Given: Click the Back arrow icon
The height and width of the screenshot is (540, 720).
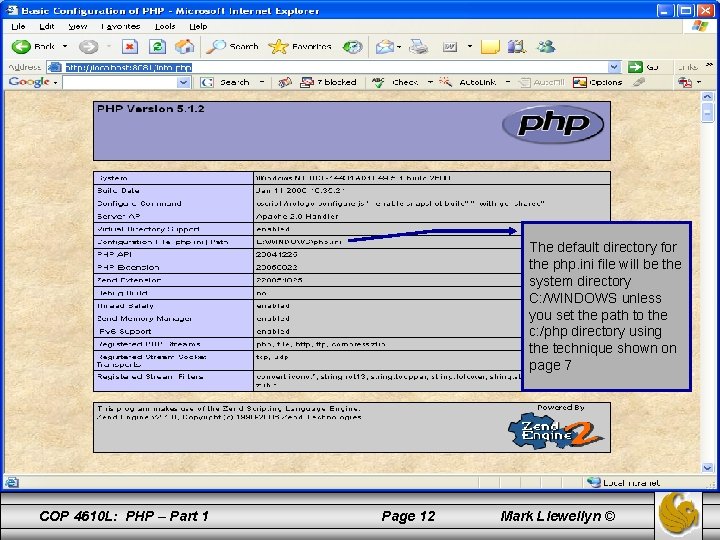Looking at the screenshot, I should (21, 46).
